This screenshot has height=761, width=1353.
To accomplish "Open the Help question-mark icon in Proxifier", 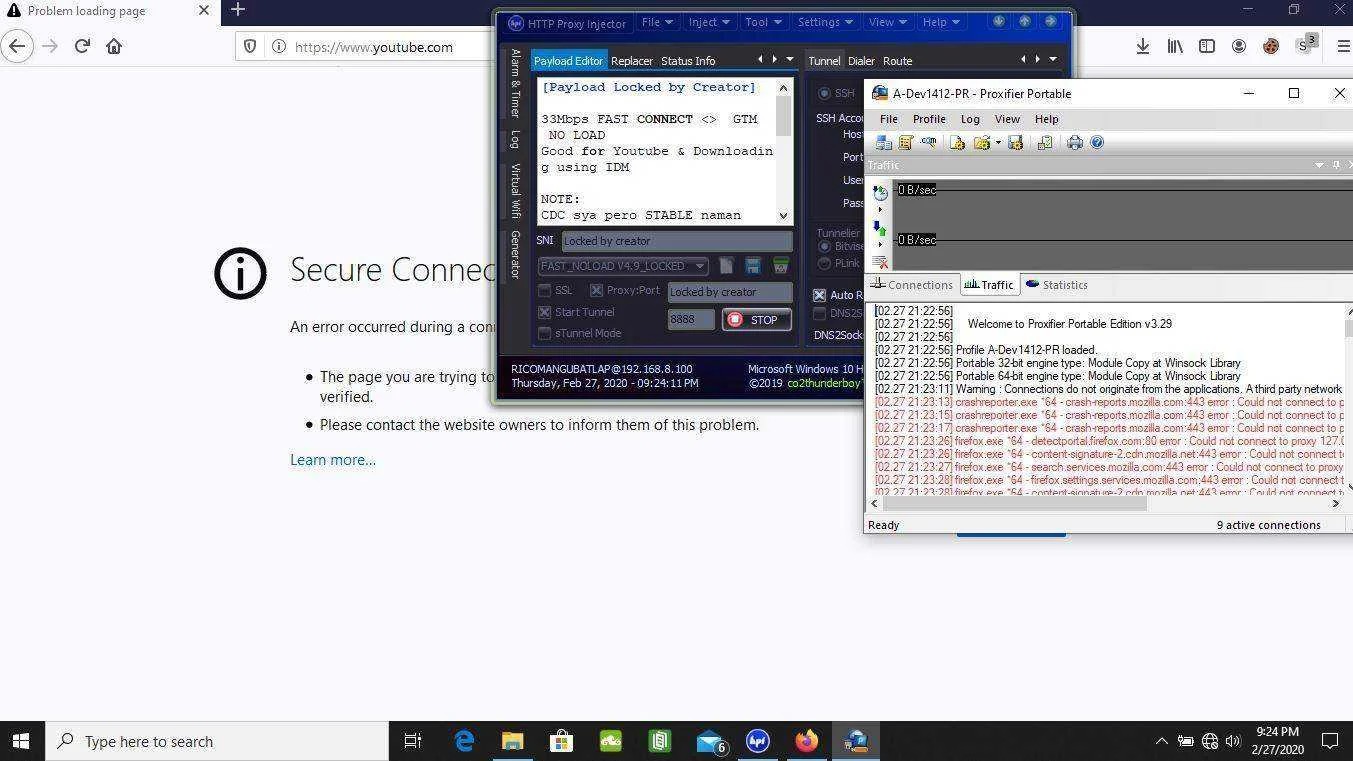I will point(1097,142).
